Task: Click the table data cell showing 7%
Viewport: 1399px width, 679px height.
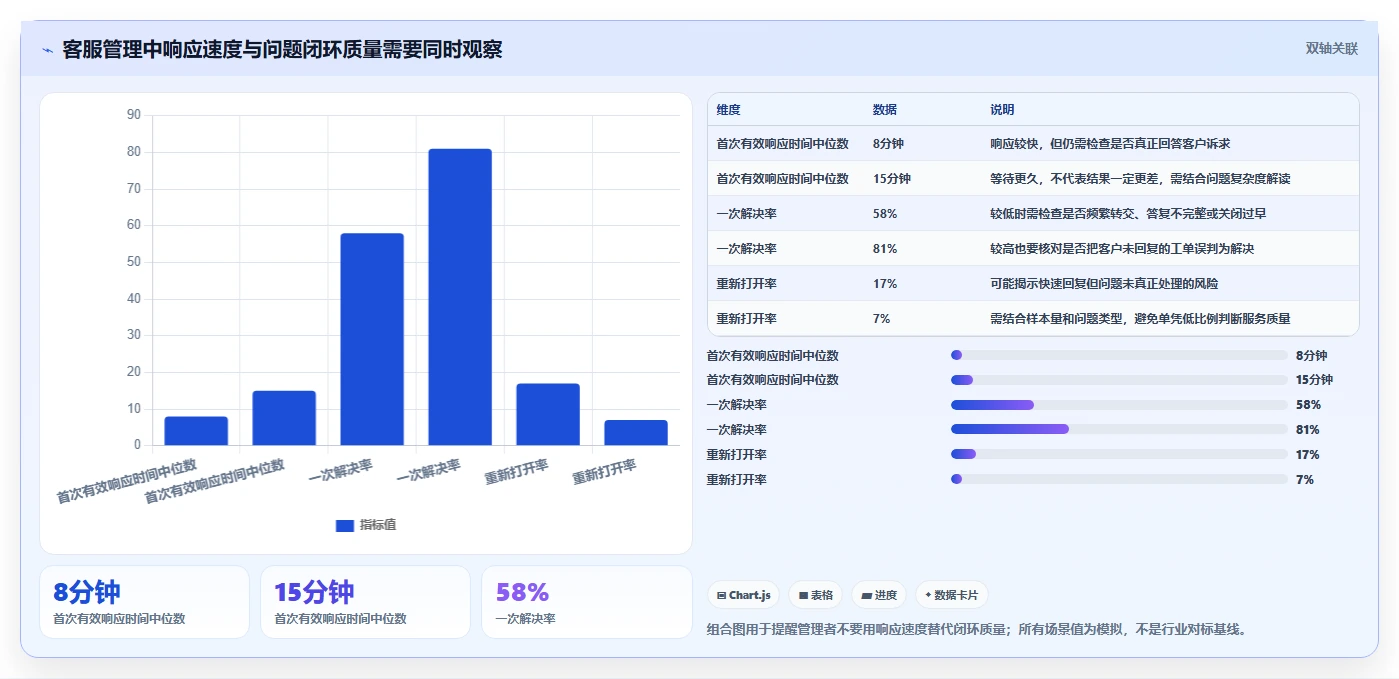Action: point(881,319)
